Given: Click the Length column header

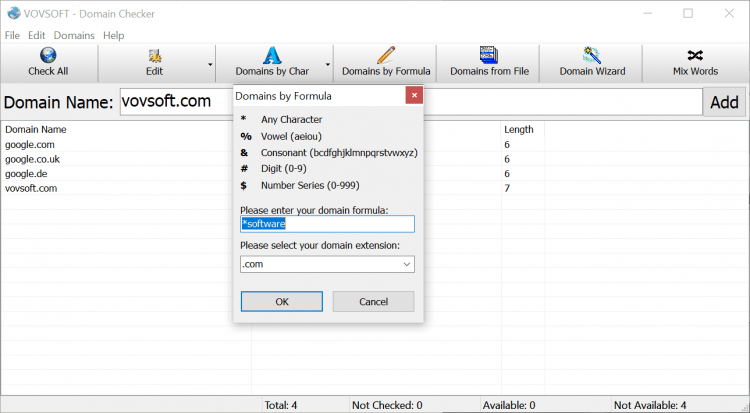Looking at the screenshot, I should (x=519, y=129).
